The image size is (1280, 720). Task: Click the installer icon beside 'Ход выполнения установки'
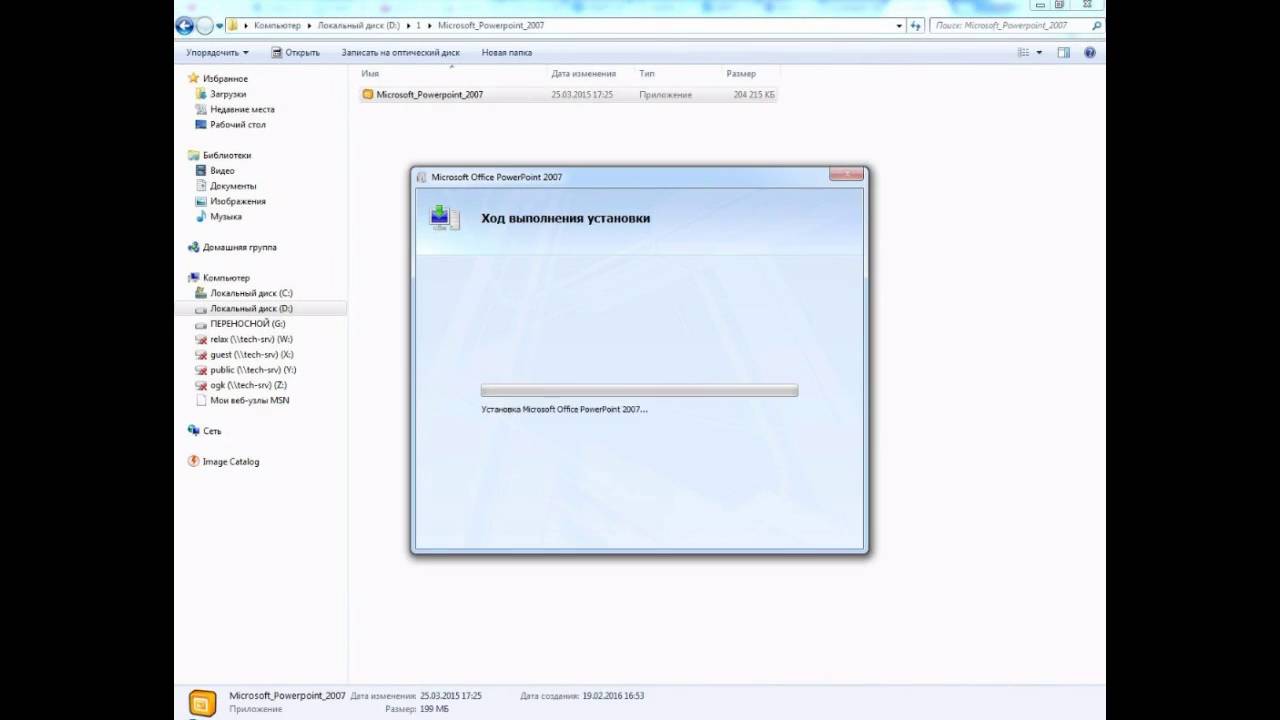[x=444, y=217]
